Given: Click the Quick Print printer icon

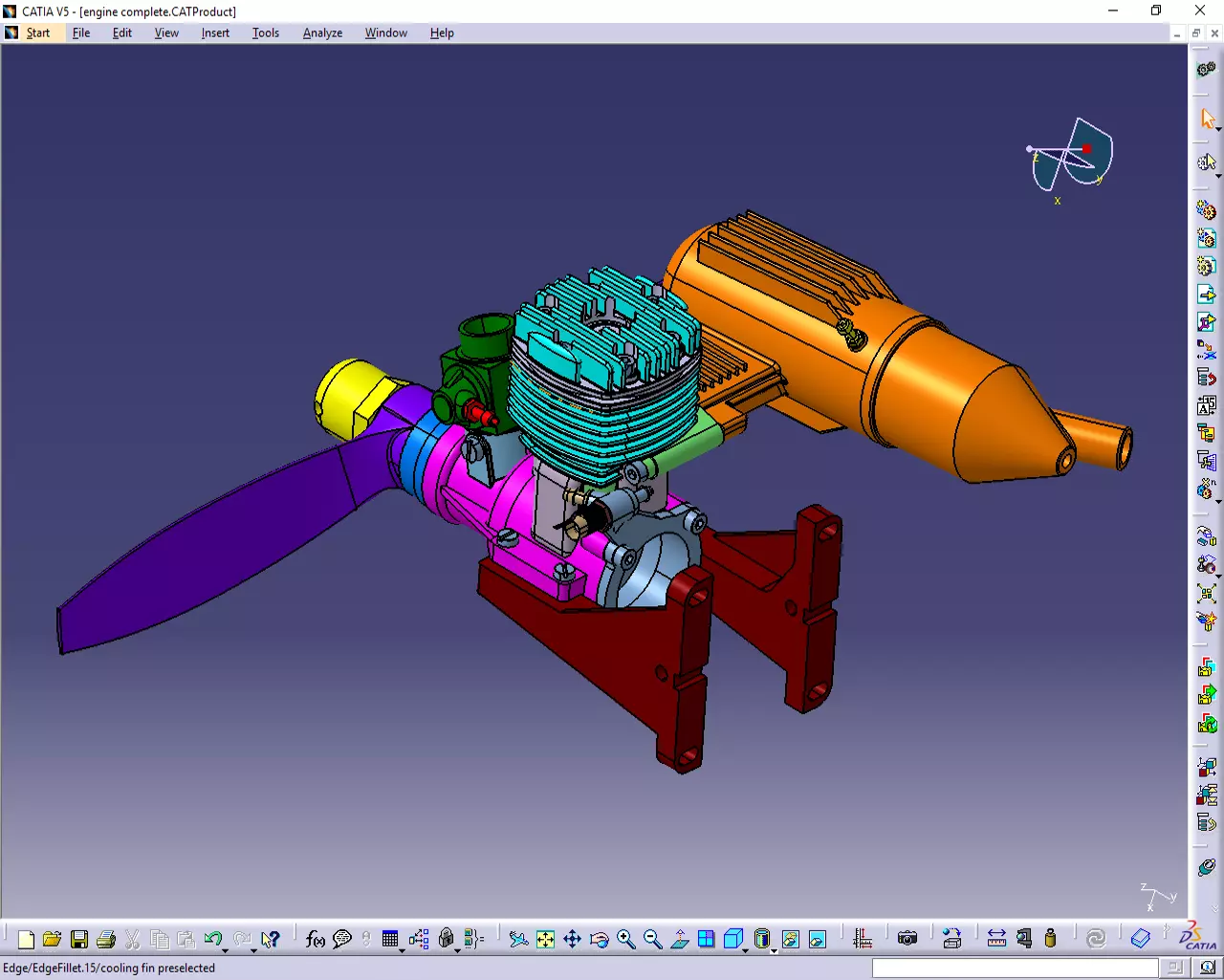Looking at the screenshot, I should (106, 940).
